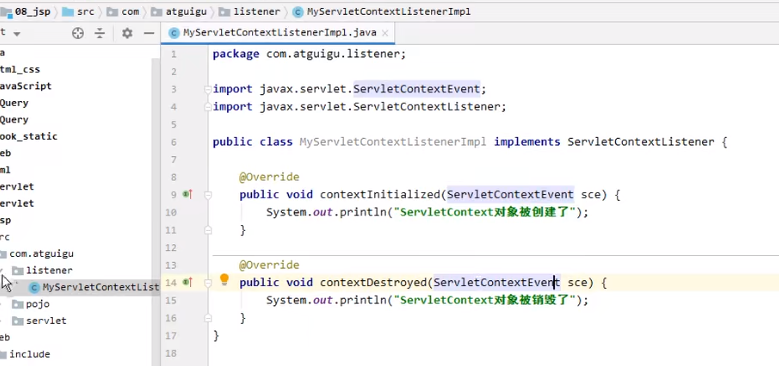This screenshot has height=366, width=779.
Task: Click the string literal on line 15
Action: [487, 300]
